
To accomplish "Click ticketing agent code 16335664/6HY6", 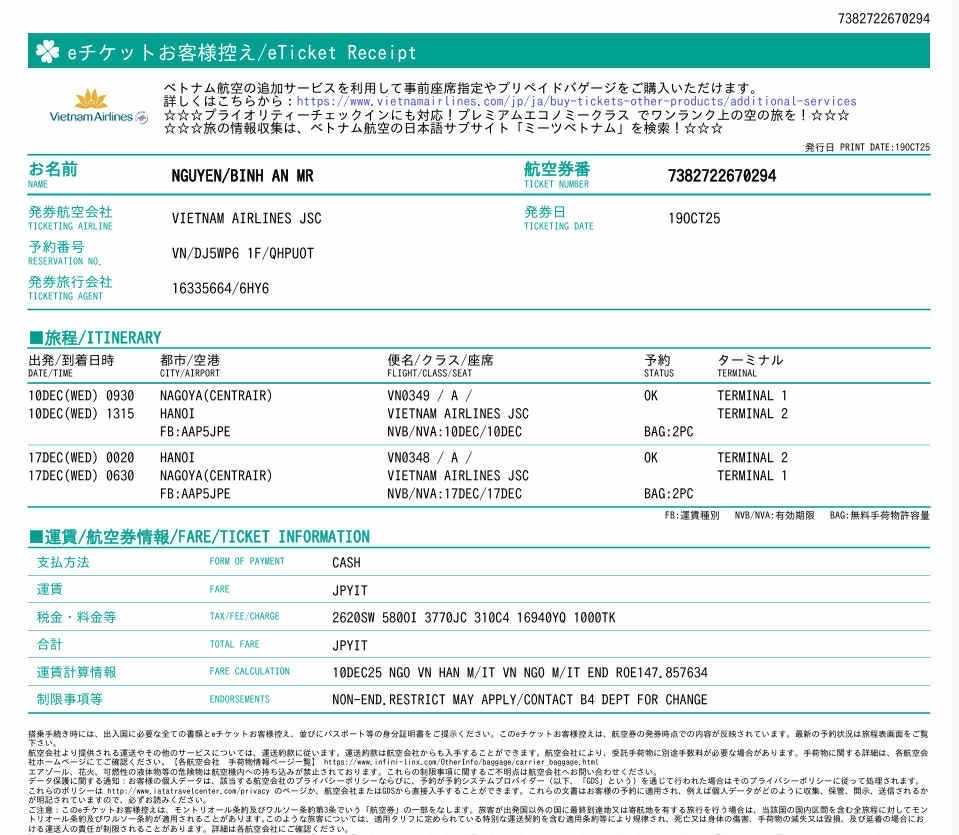I will click(220, 288).
